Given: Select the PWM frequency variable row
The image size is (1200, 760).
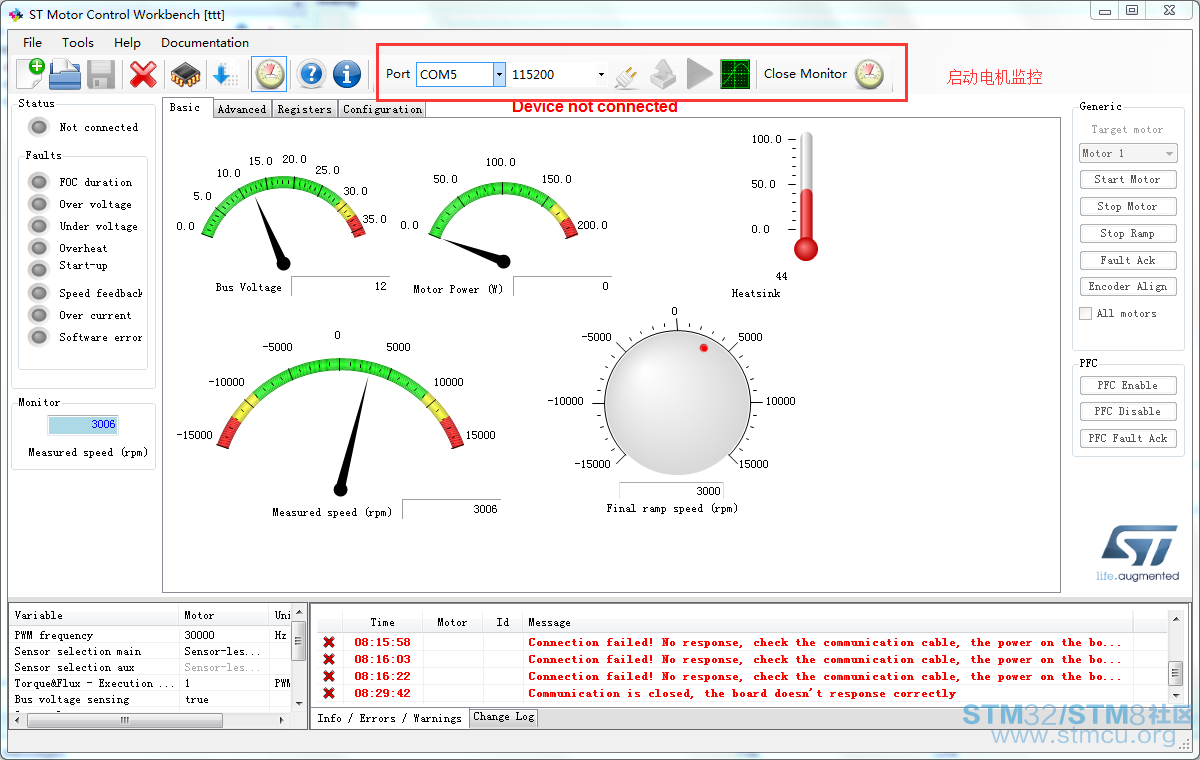Looking at the screenshot, I should pos(150,635).
